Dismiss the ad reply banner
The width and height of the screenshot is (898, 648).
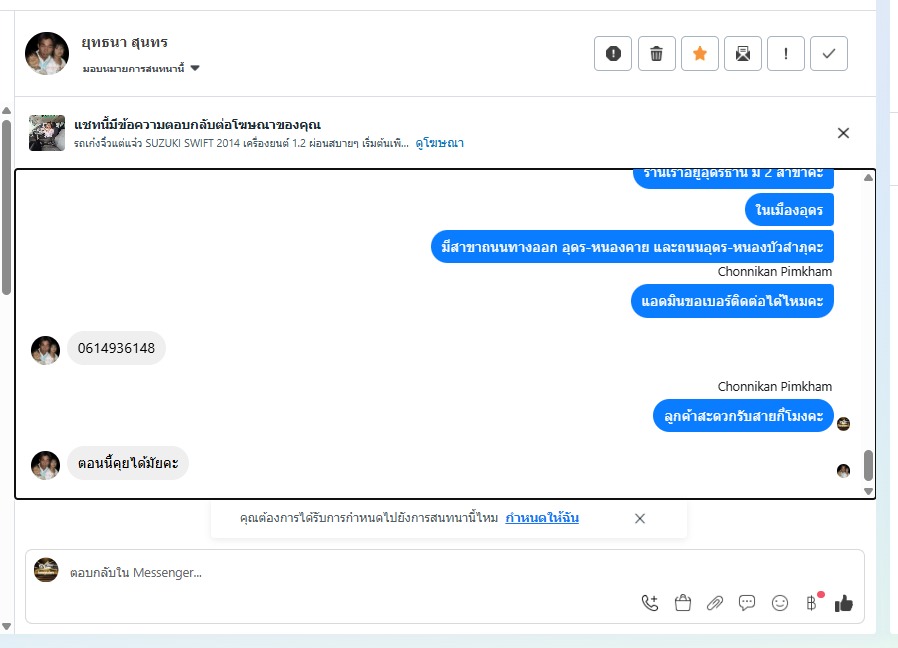(843, 133)
